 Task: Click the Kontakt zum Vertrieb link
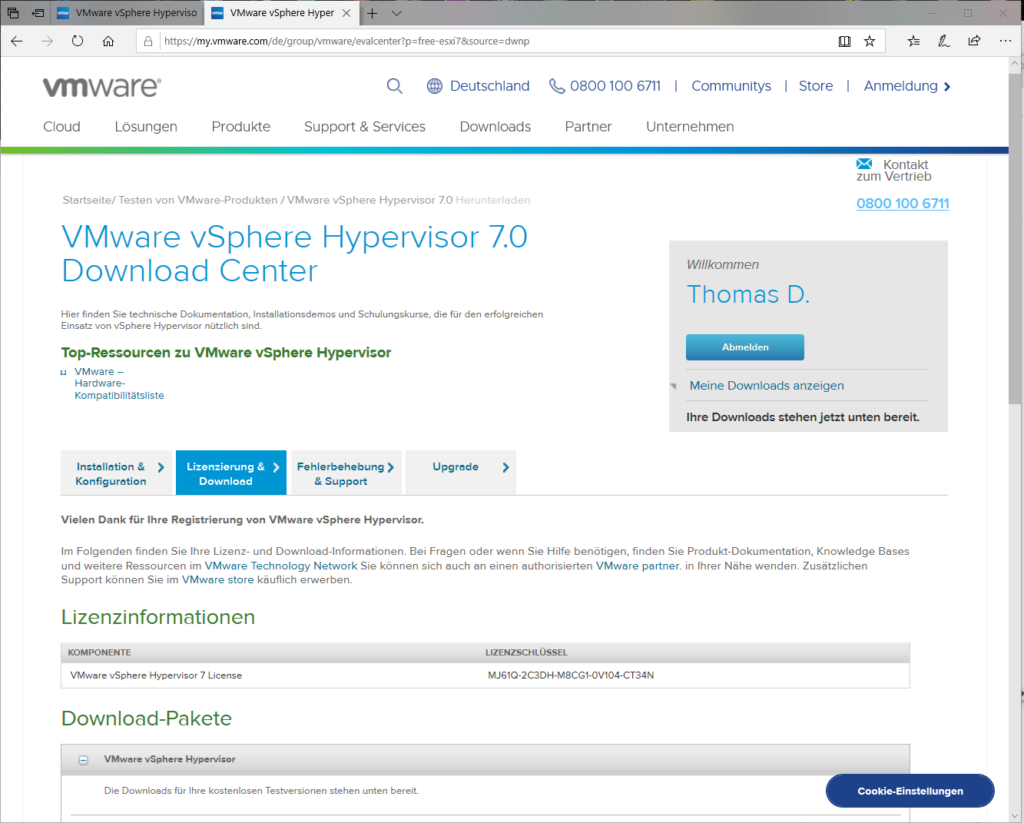click(x=894, y=170)
